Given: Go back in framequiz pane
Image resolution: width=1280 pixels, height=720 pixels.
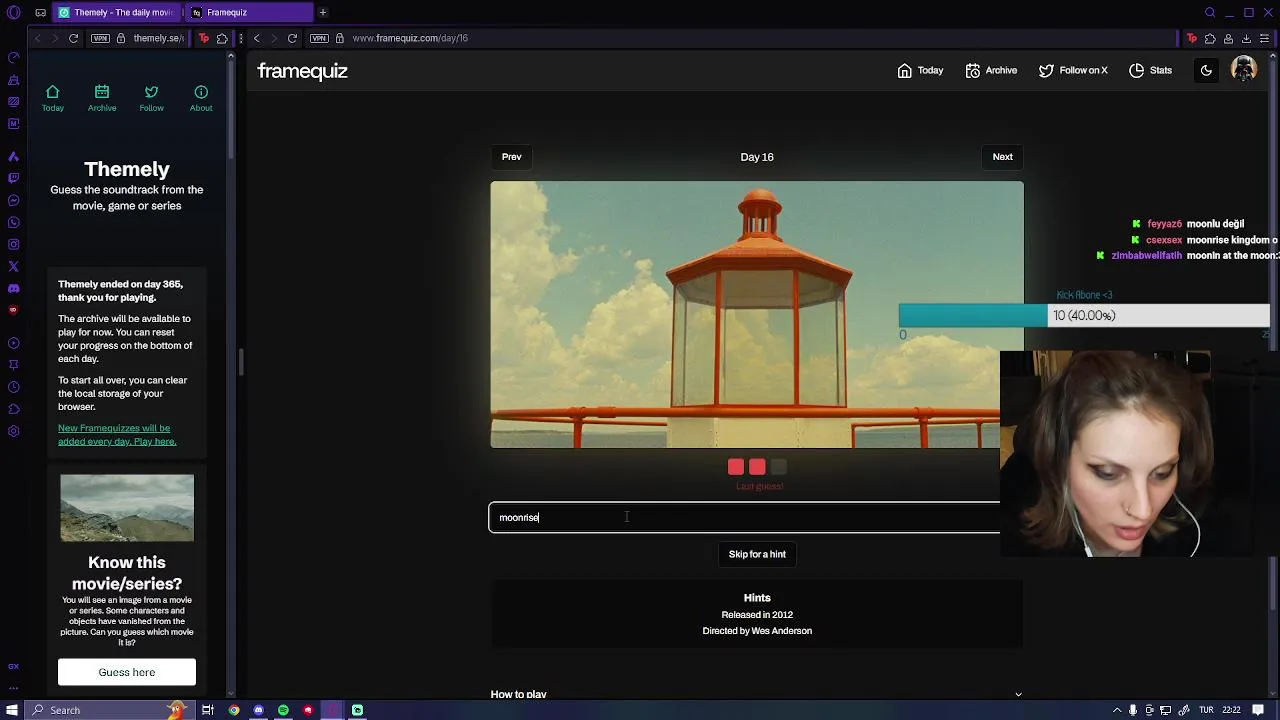Looking at the screenshot, I should pyautogui.click(x=256, y=38).
